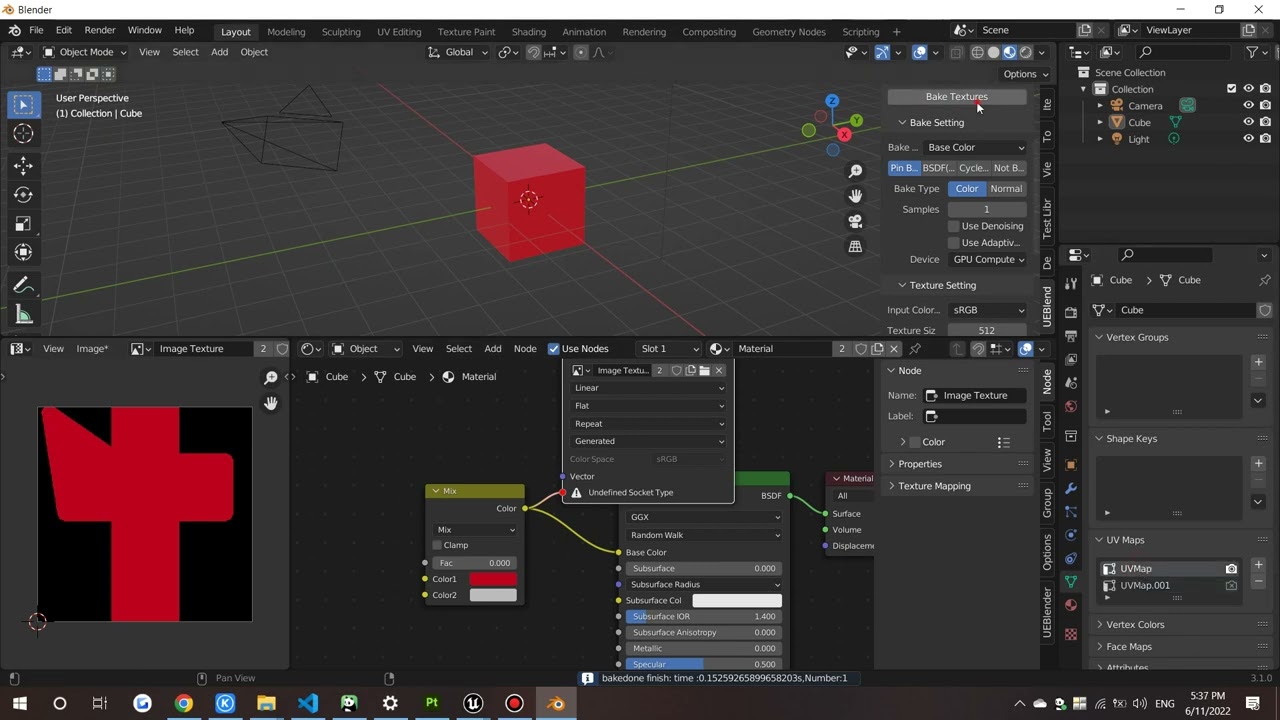Viewport: 1280px width, 720px height.
Task: Click the Pin B... toggle button
Action: [903, 168]
